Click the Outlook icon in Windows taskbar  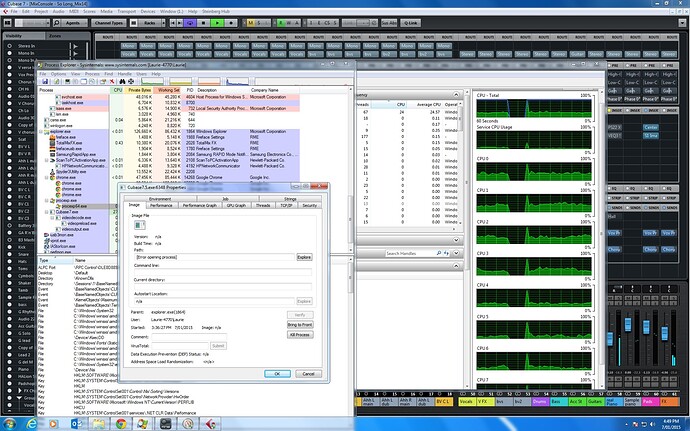pyautogui.click(x=76, y=424)
